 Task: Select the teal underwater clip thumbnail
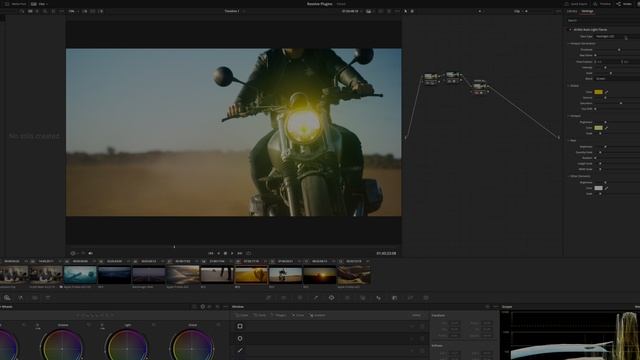[80, 275]
